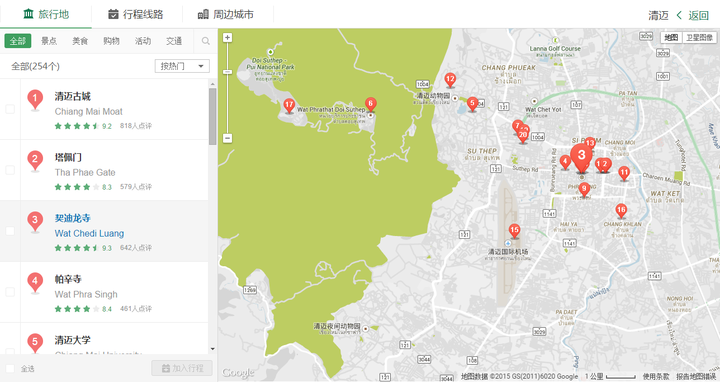The image size is (720, 382).
Task: Click the map zoom slider handle
Action: point(227,72)
